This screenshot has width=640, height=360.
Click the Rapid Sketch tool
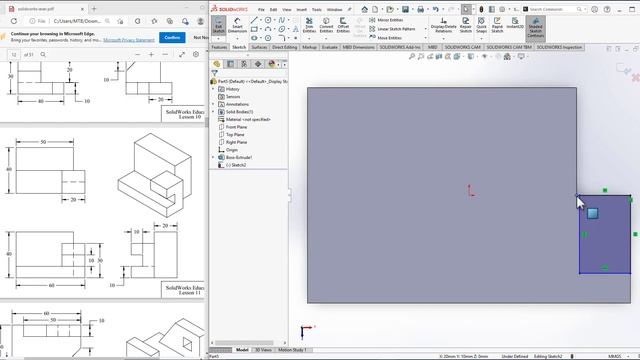tap(497, 25)
